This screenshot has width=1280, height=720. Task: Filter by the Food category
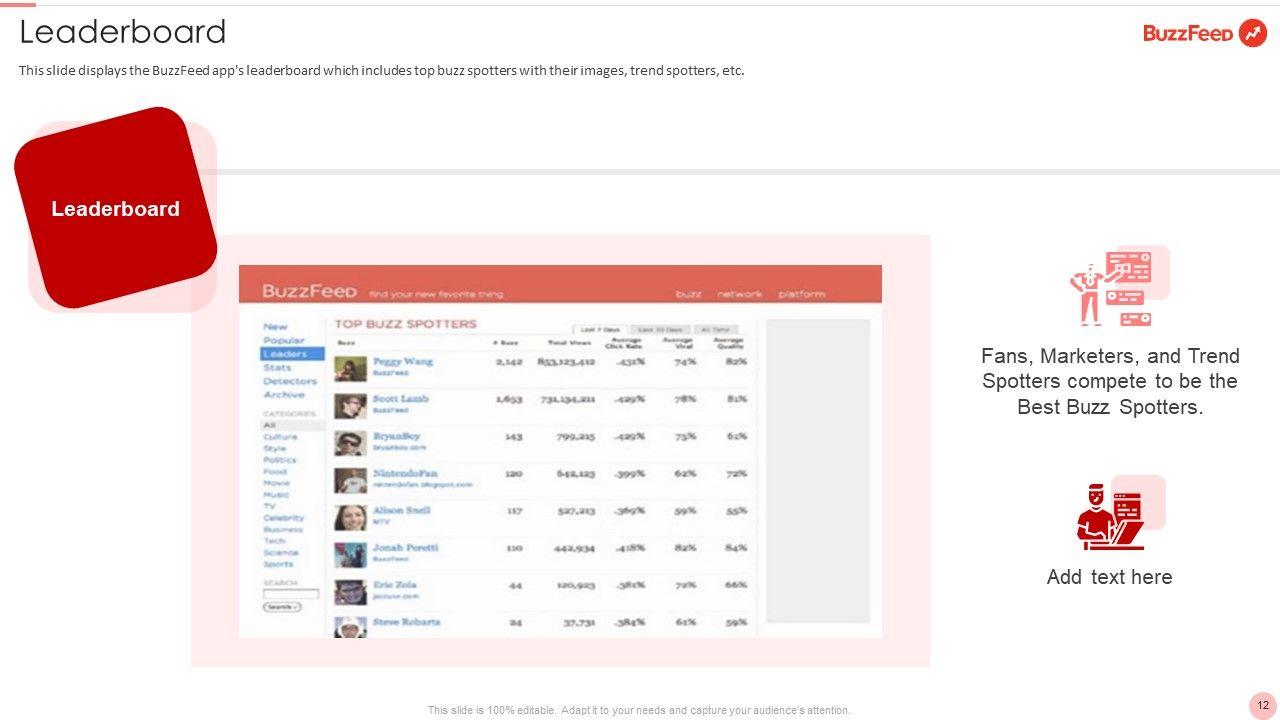coord(275,471)
